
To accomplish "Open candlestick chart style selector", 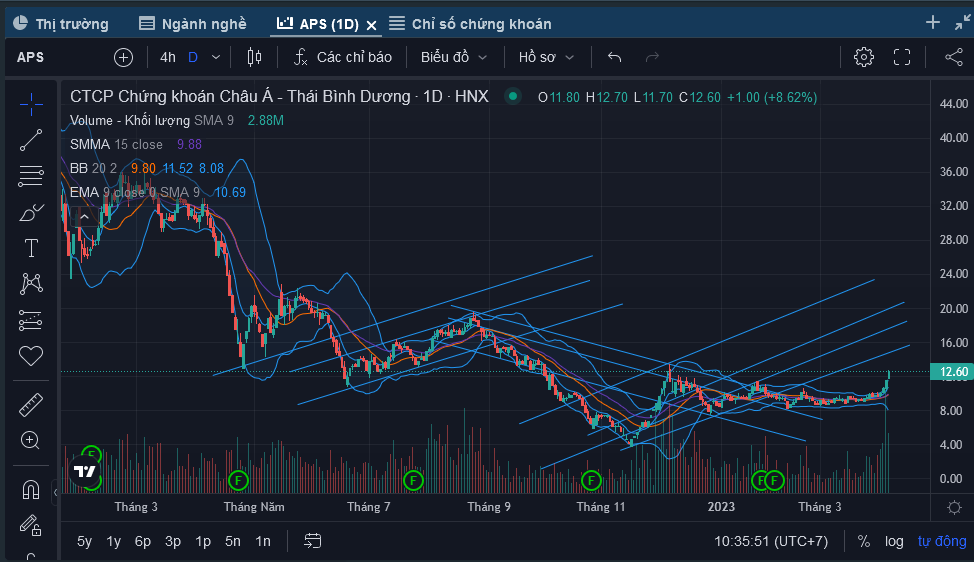I will pos(254,57).
